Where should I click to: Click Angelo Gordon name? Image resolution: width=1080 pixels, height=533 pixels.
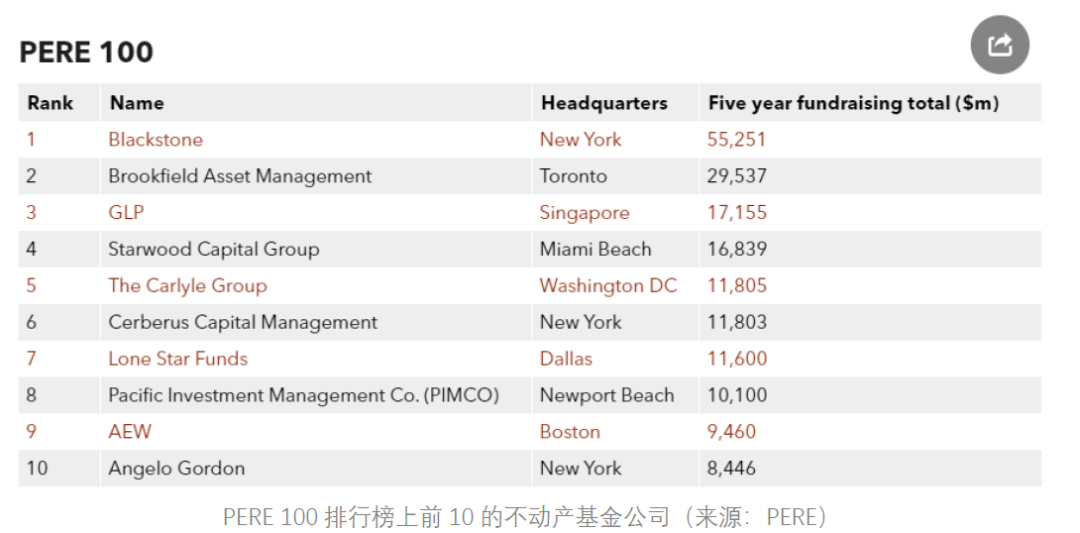(x=176, y=468)
